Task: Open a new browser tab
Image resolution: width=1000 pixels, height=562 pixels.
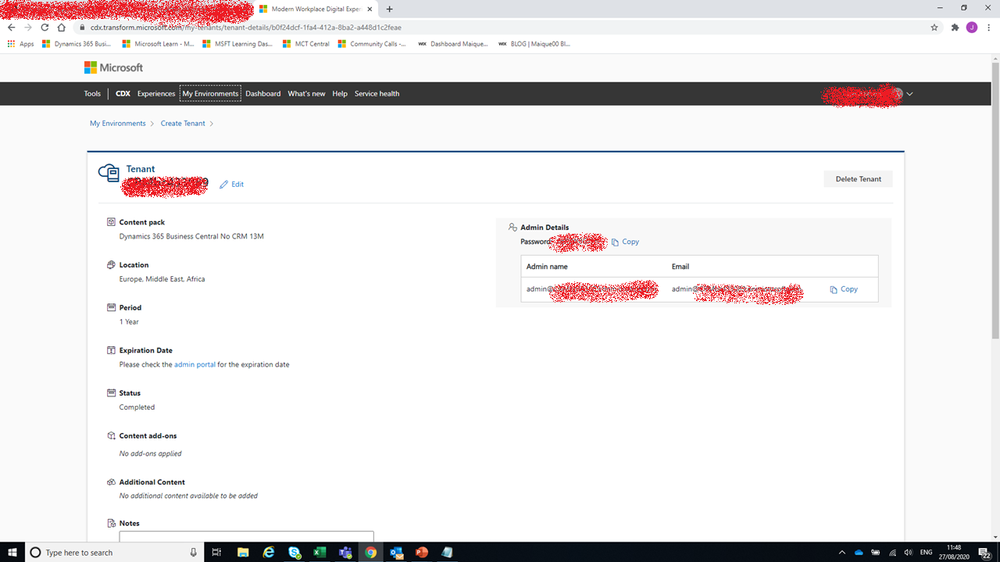Action: (389, 9)
